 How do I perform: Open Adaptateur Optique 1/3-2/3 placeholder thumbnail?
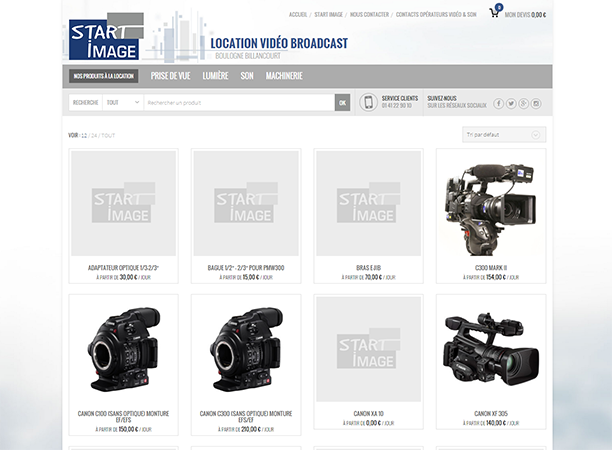click(123, 203)
